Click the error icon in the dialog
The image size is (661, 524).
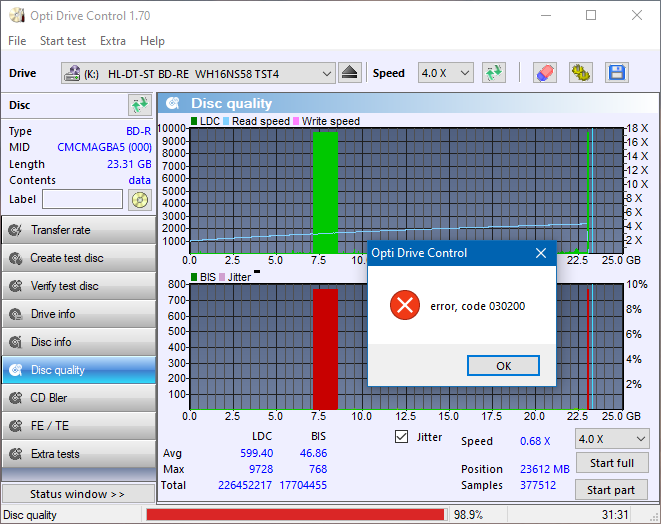coord(404,305)
